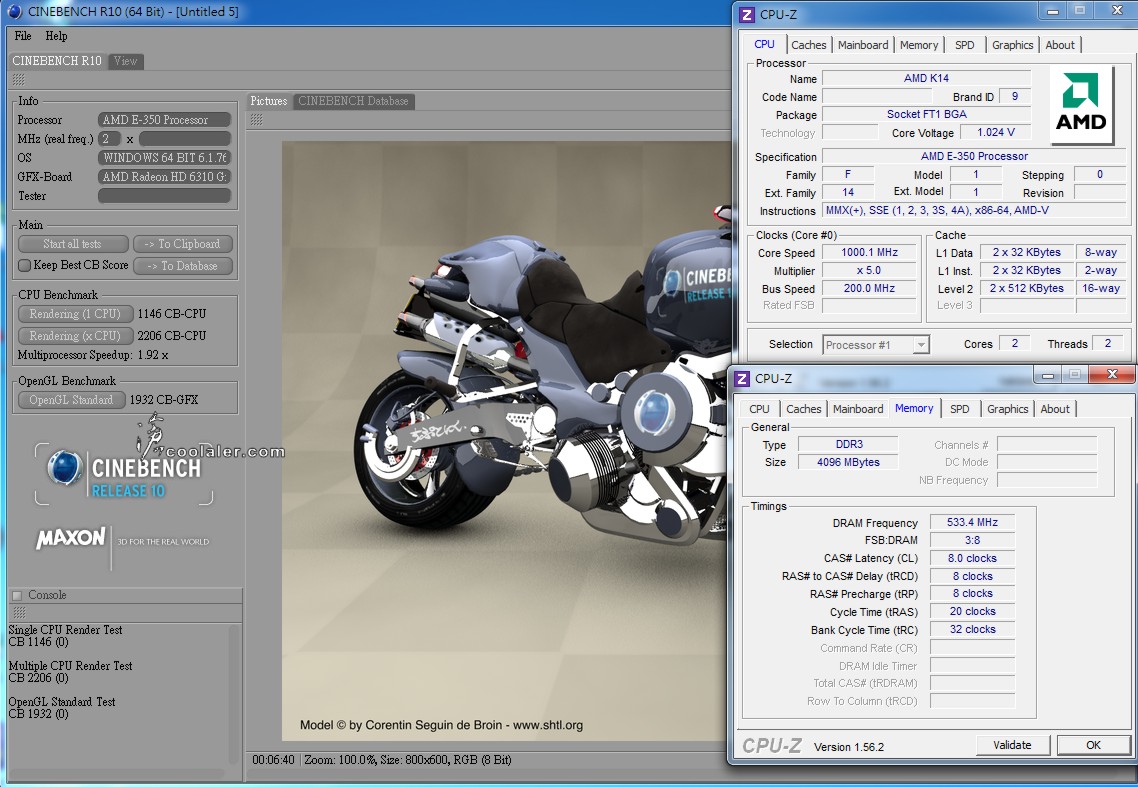
Task: Run the Rendering (x CPU) benchmark
Action: pyautogui.click(x=75, y=335)
